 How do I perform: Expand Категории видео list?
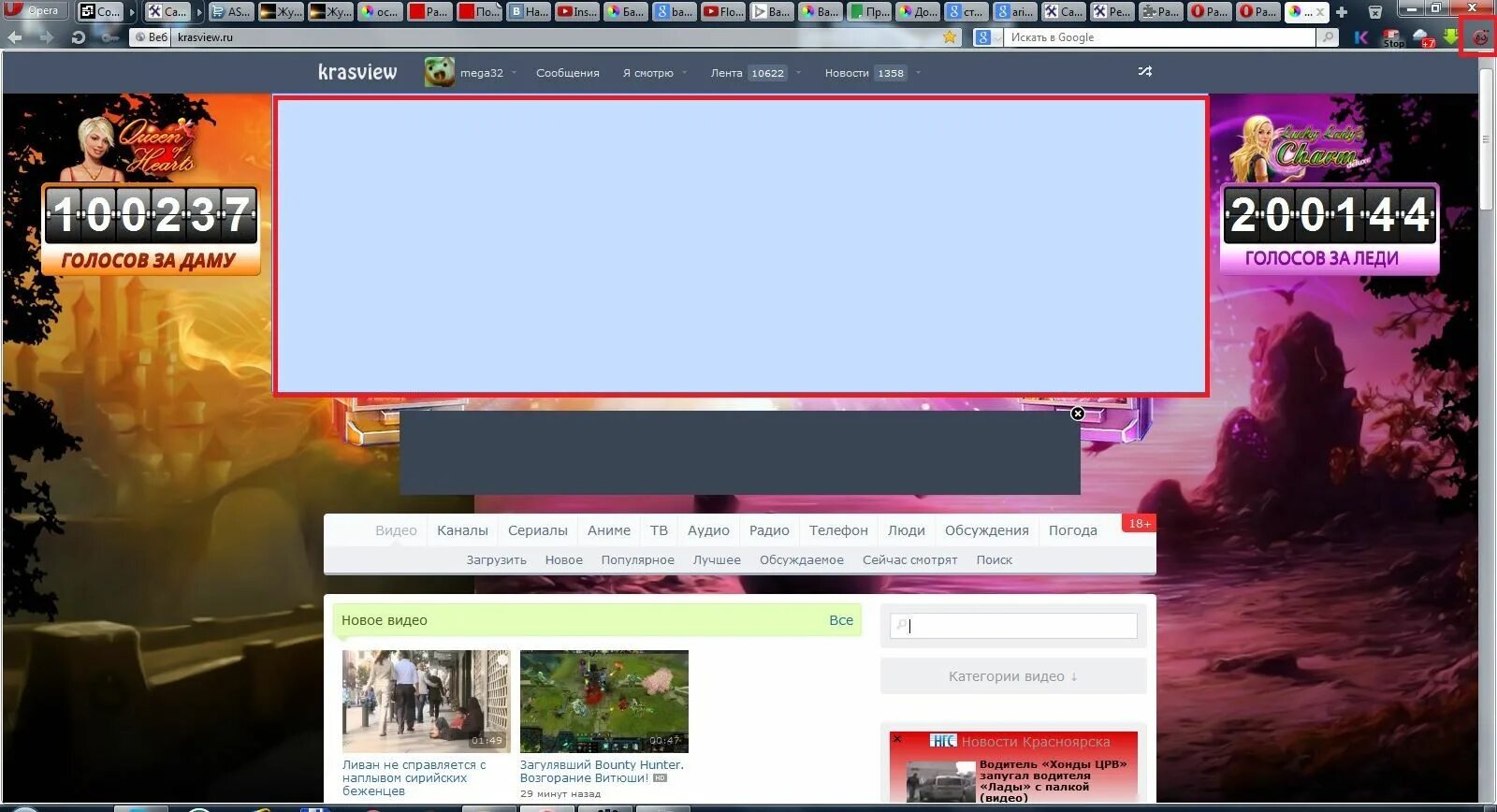click(1013, 676)
